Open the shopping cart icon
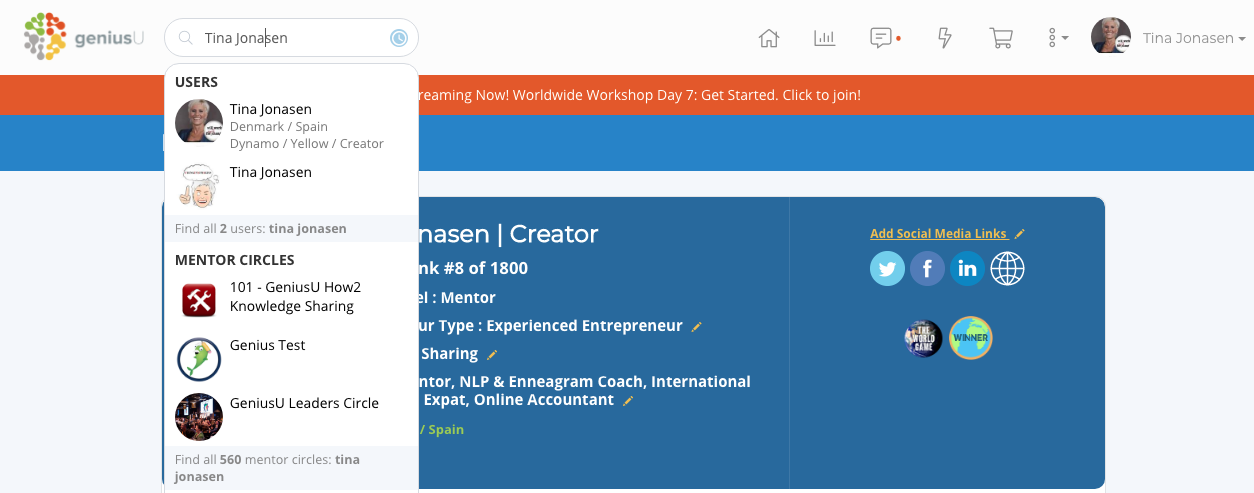The image size is (1254, 493). coord(1000,38)
